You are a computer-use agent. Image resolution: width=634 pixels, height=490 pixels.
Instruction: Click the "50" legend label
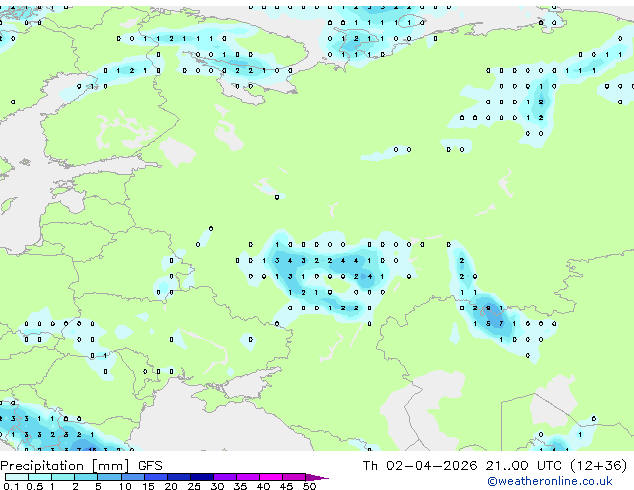tap(309, 486)
